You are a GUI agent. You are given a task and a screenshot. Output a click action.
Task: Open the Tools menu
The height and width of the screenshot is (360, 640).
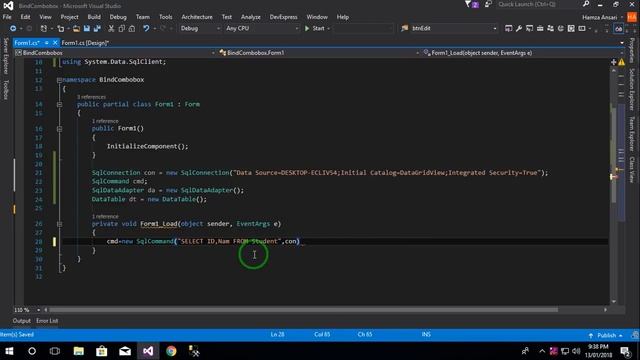click(x=166, y=17)
